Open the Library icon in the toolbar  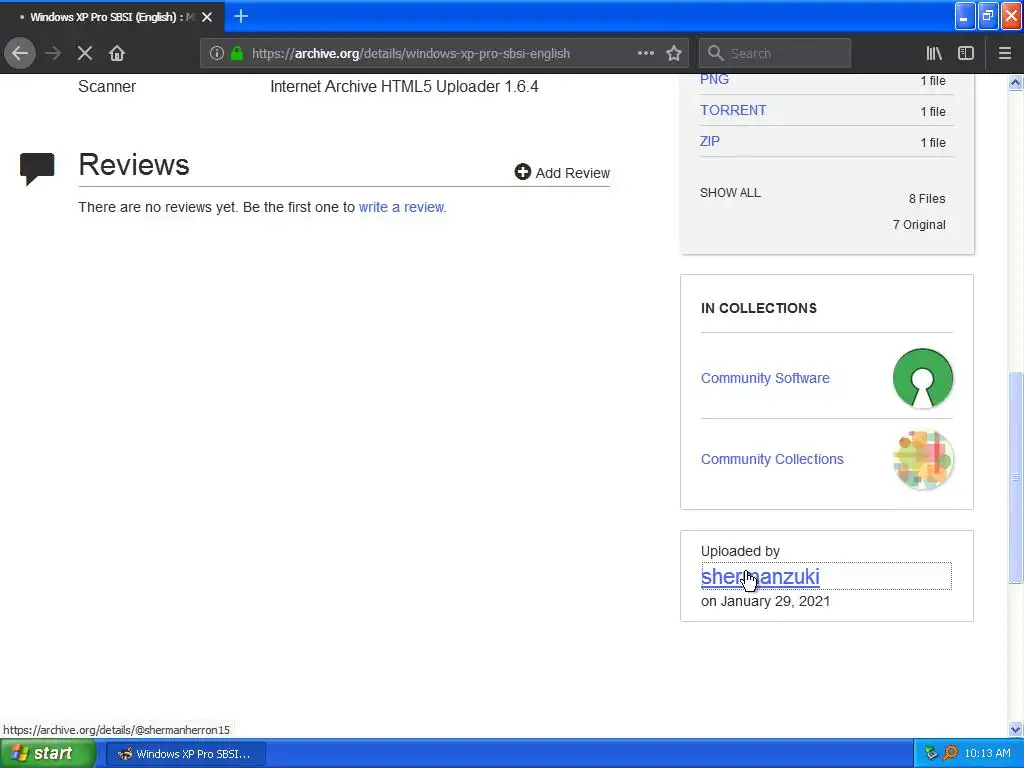[x=934, y=54]
